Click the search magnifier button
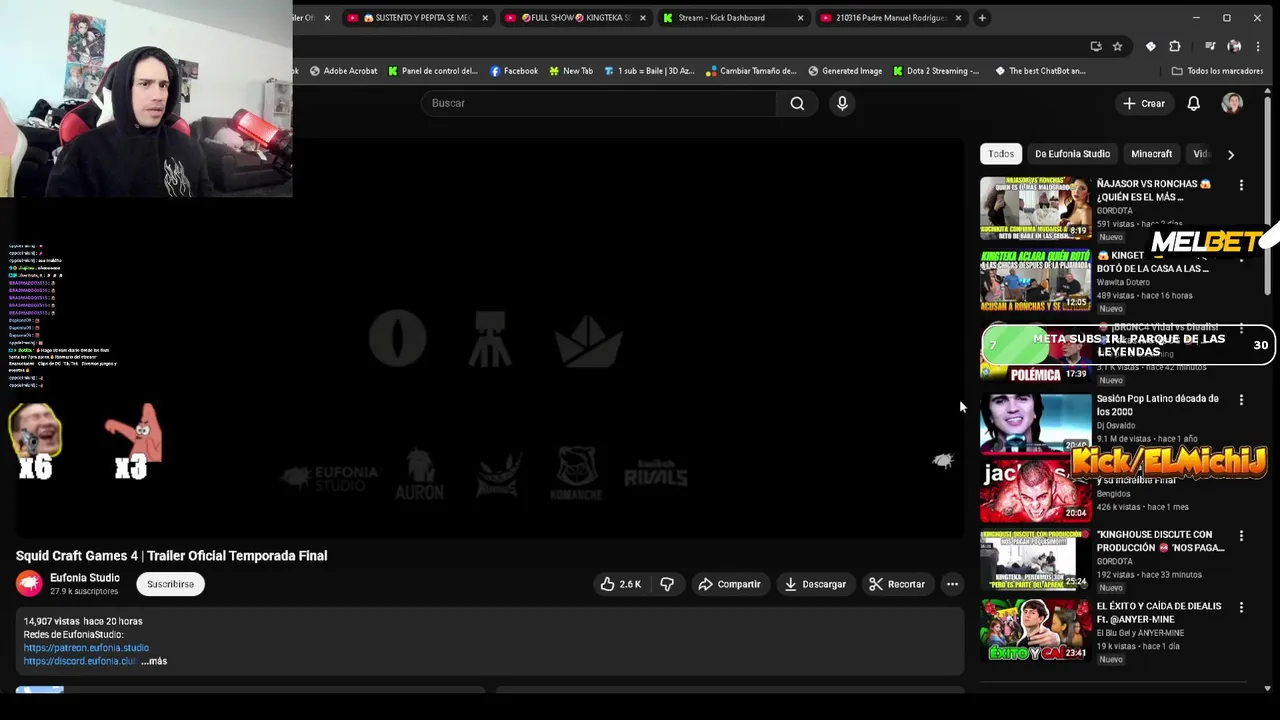Viewport: 1280px width, 720px height. point(797,103)
